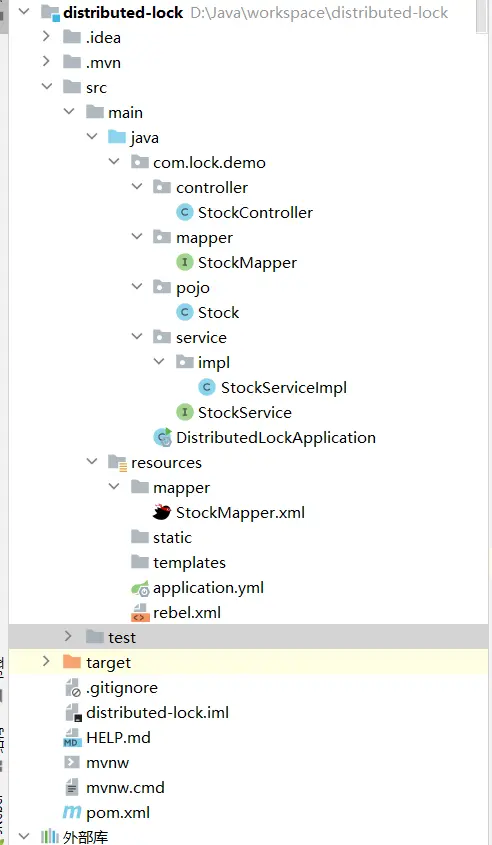
Task: Click the DistributedLockApplication run-class icon
Action: (162, 437)
